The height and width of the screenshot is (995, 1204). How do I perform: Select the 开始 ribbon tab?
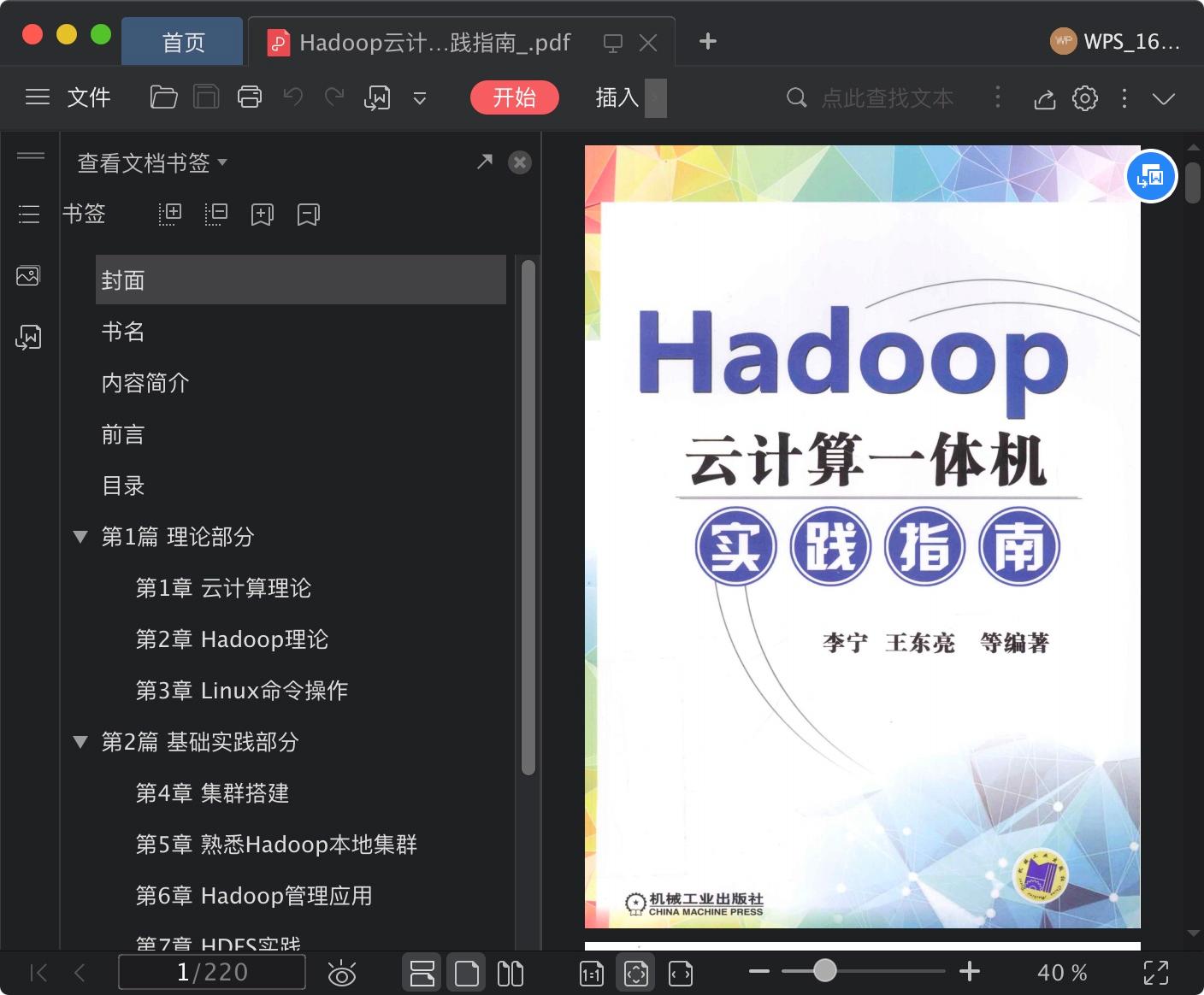point(515,97)
